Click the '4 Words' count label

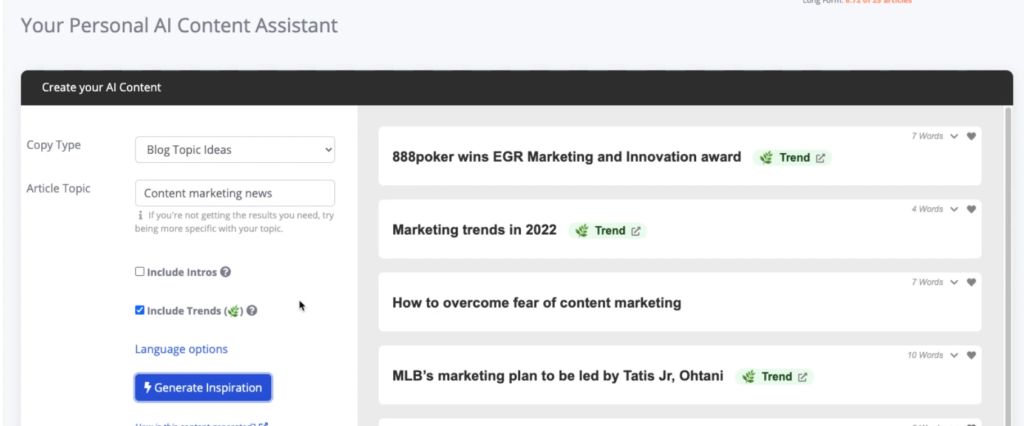pos(927,210)
